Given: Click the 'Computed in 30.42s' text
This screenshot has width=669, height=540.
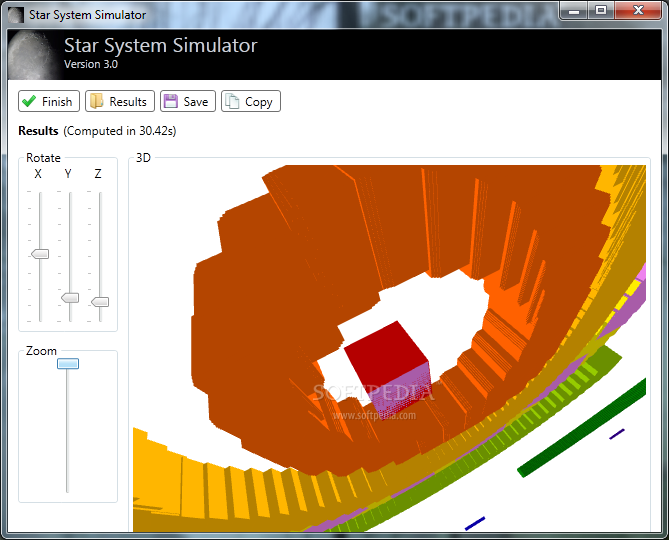Looking at the screenshot, I should pos(120,131).
